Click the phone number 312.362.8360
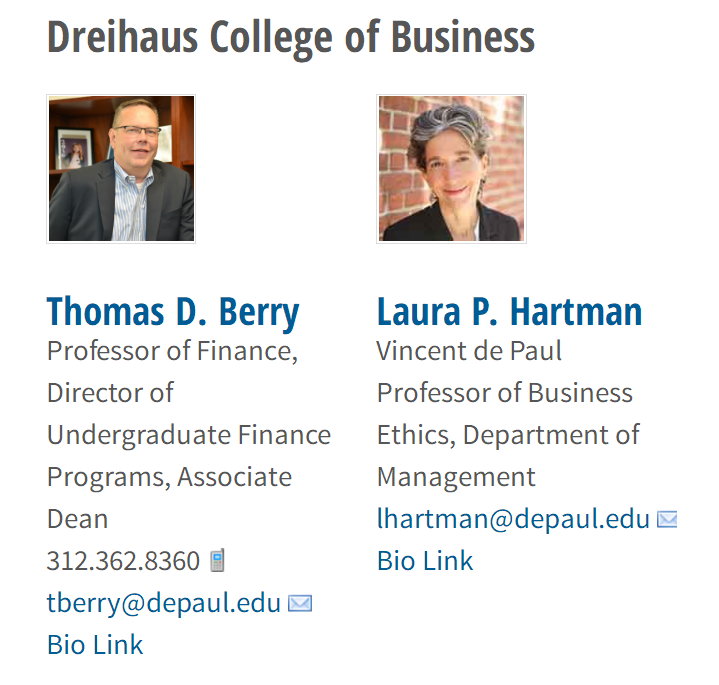This screenshot has width=719, height=685. [123, 561]
